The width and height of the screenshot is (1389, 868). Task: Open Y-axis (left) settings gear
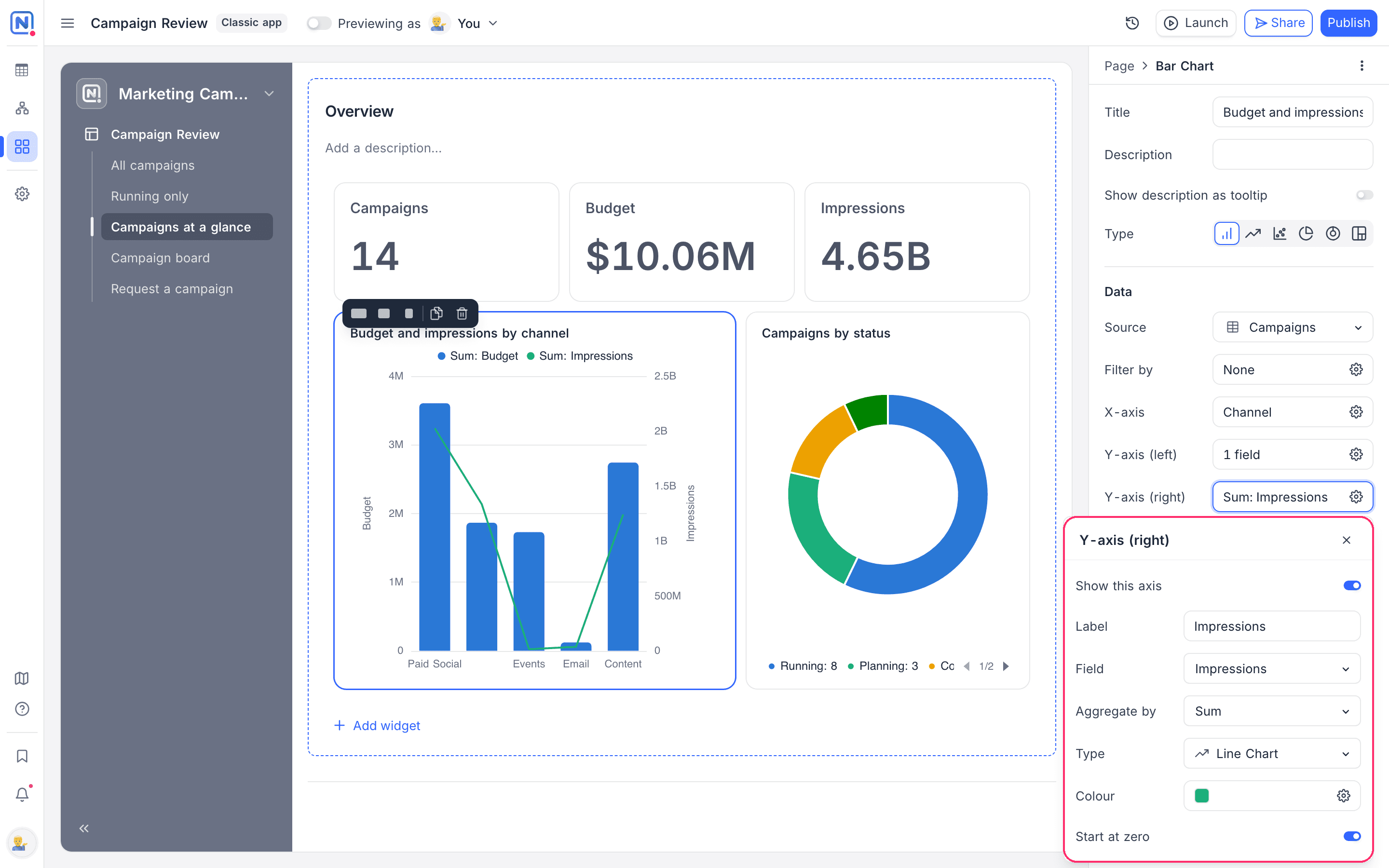1356,455
